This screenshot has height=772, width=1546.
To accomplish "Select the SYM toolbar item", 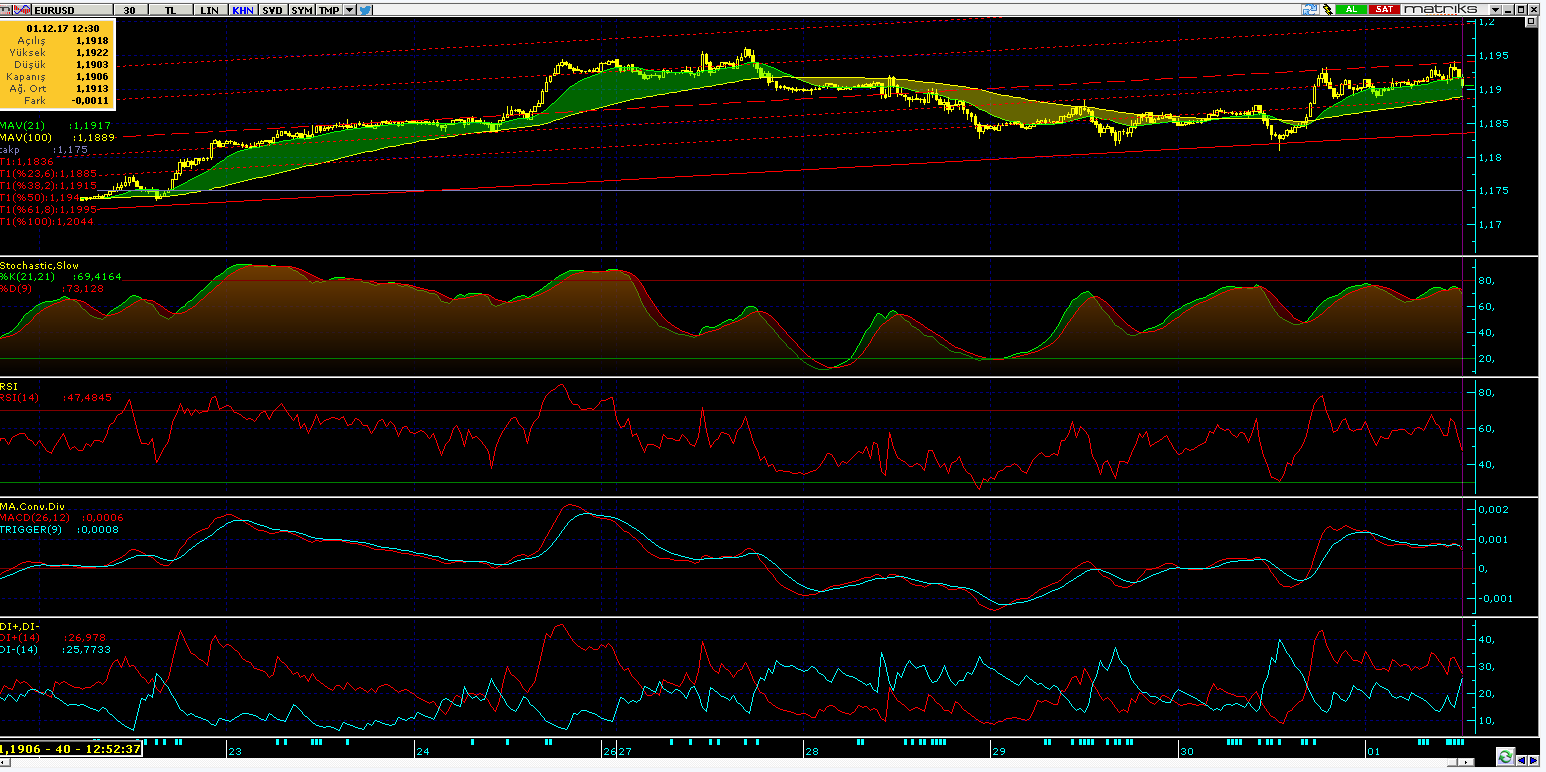I will pos(300,9).
